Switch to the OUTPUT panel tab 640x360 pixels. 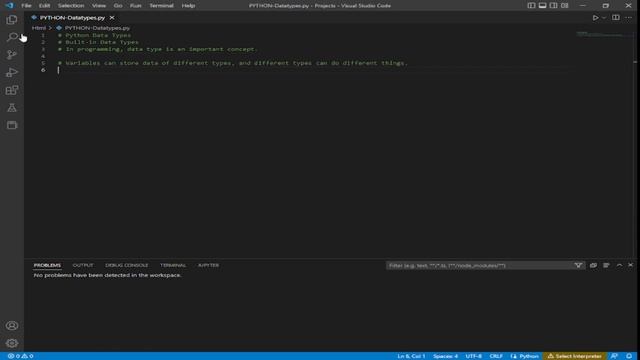coord(83,265)
